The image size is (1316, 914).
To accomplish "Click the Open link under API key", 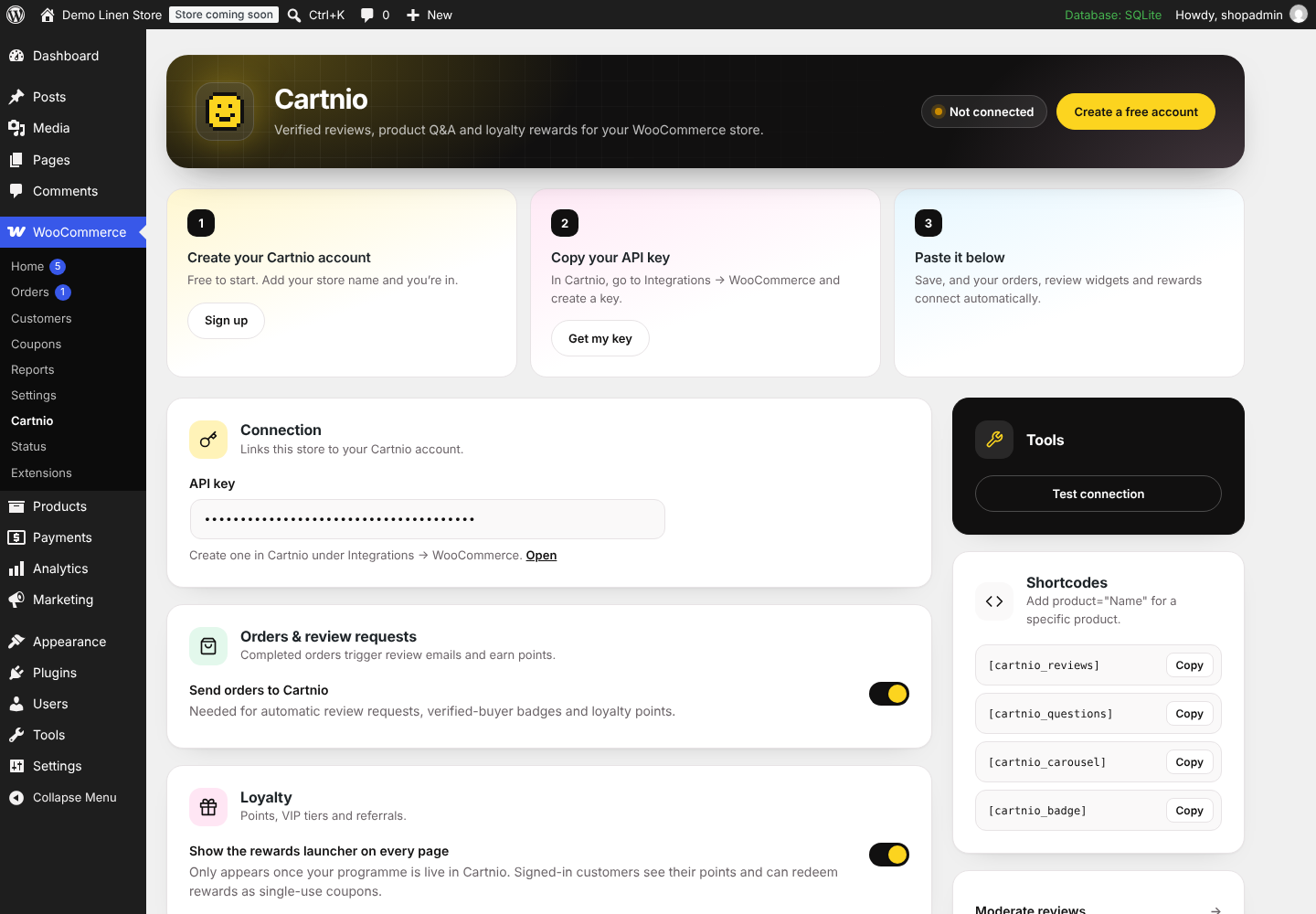I will click(541, 556).
